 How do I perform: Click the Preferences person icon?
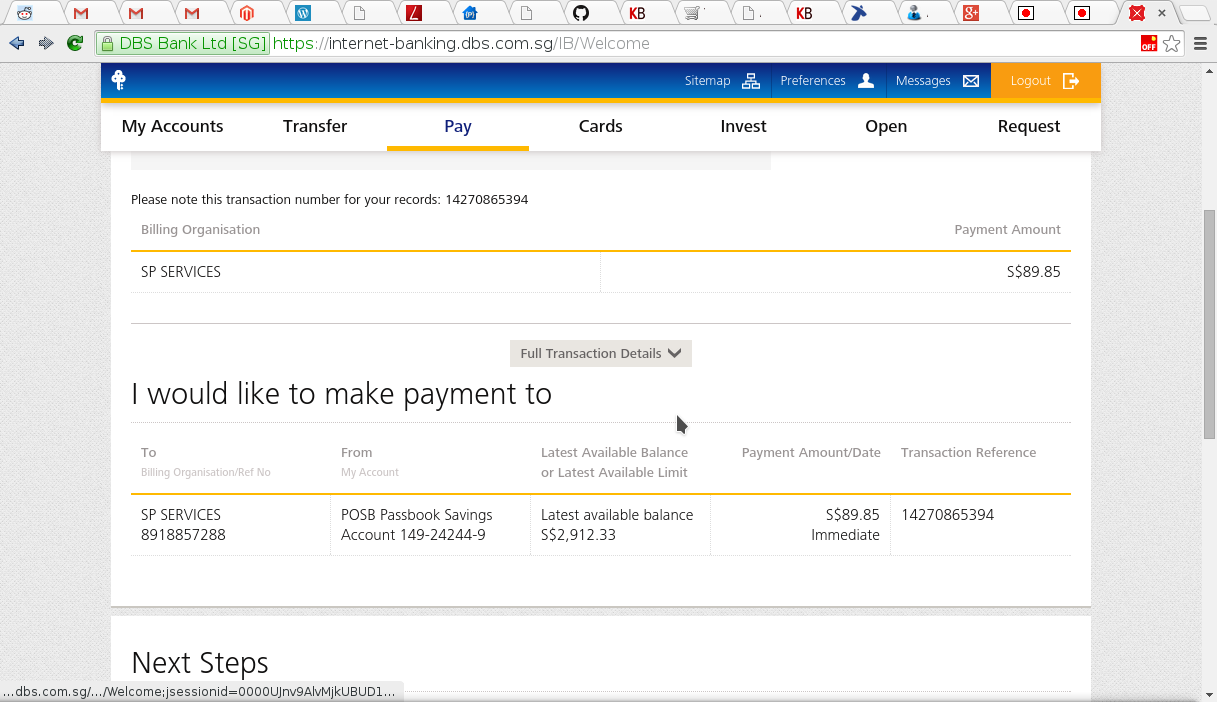click(x=866, y=81)
